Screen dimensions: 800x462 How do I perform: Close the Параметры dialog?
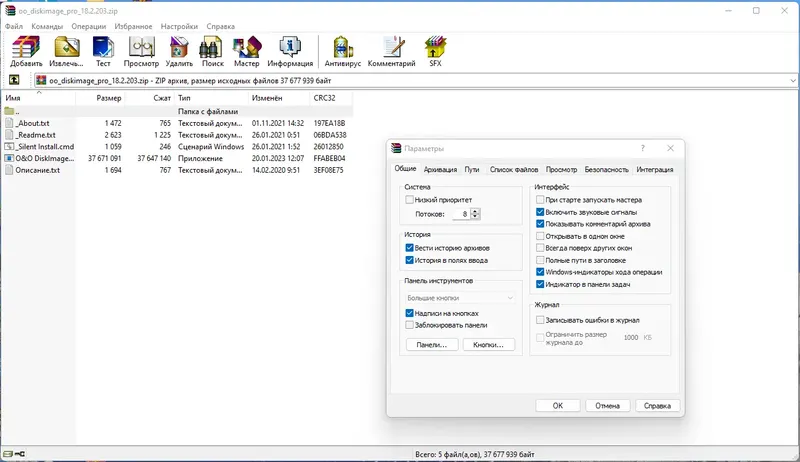point(670,148)
